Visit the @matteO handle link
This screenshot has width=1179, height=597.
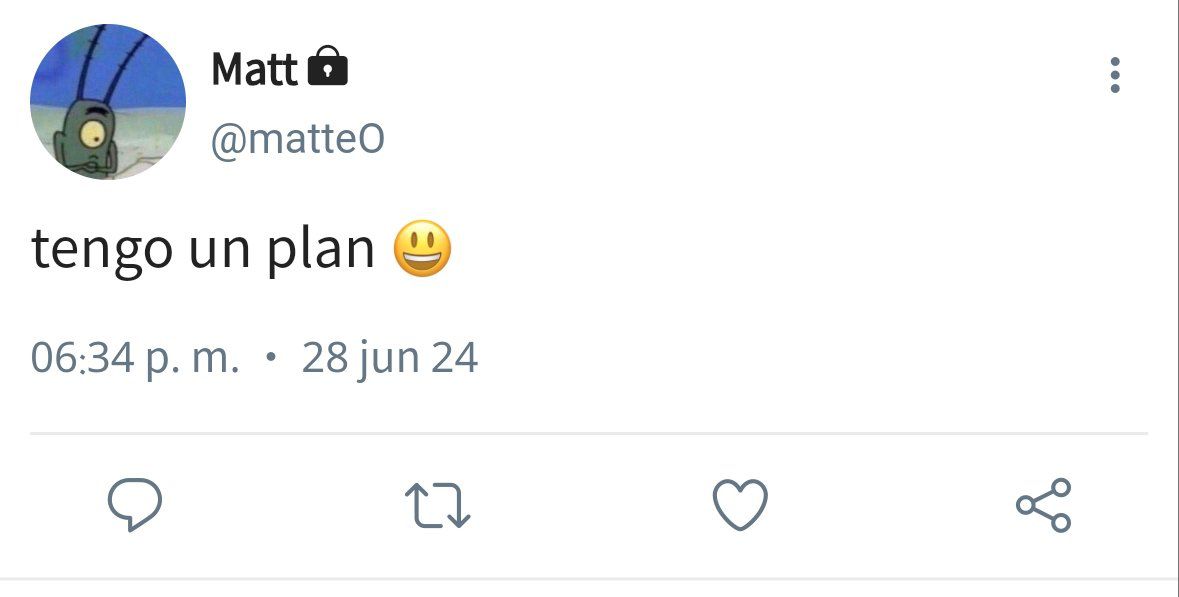(x=297, y=138)
